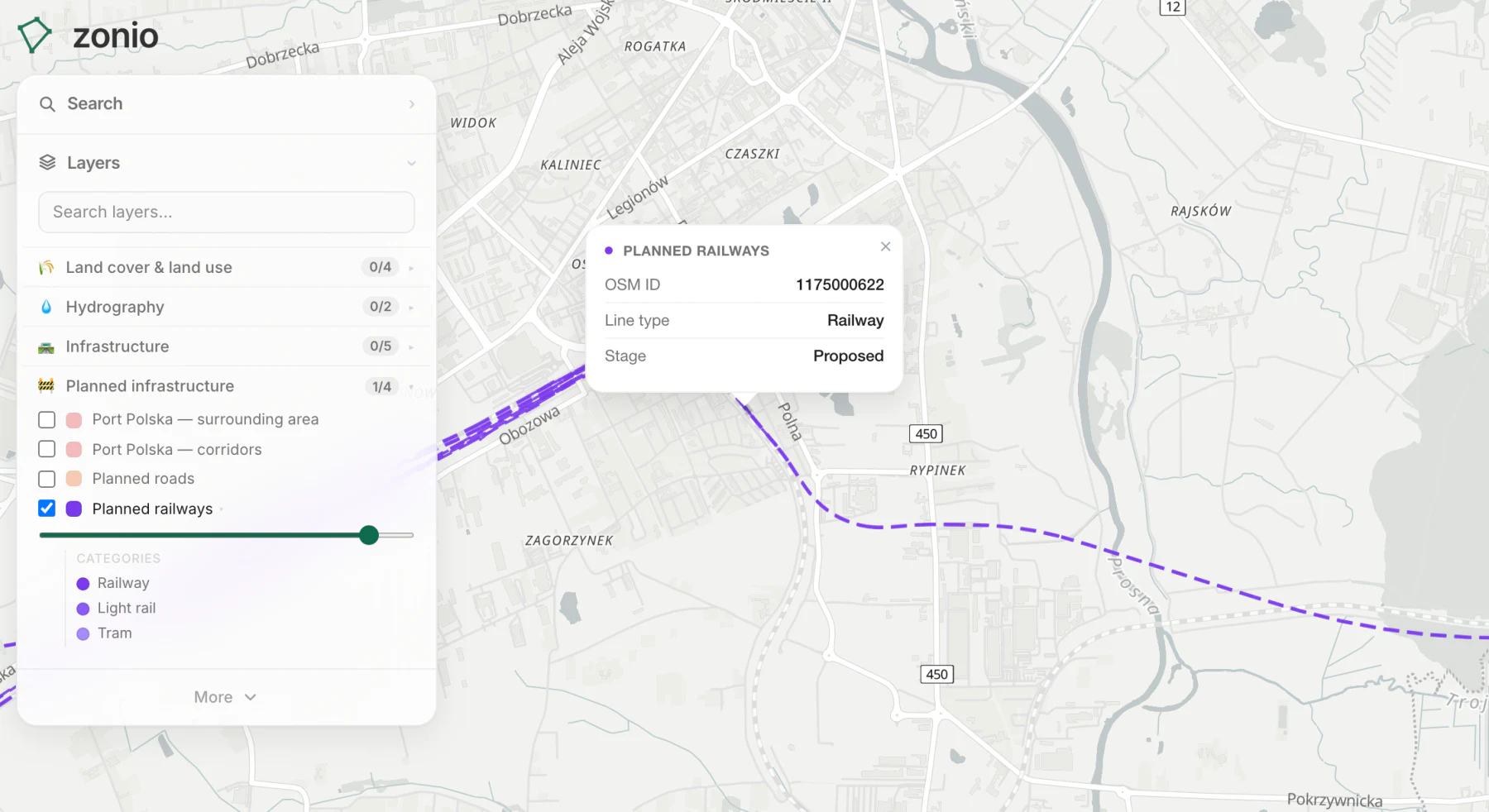Click the 0/5 Infrastructure count badge

click(381, 346)
